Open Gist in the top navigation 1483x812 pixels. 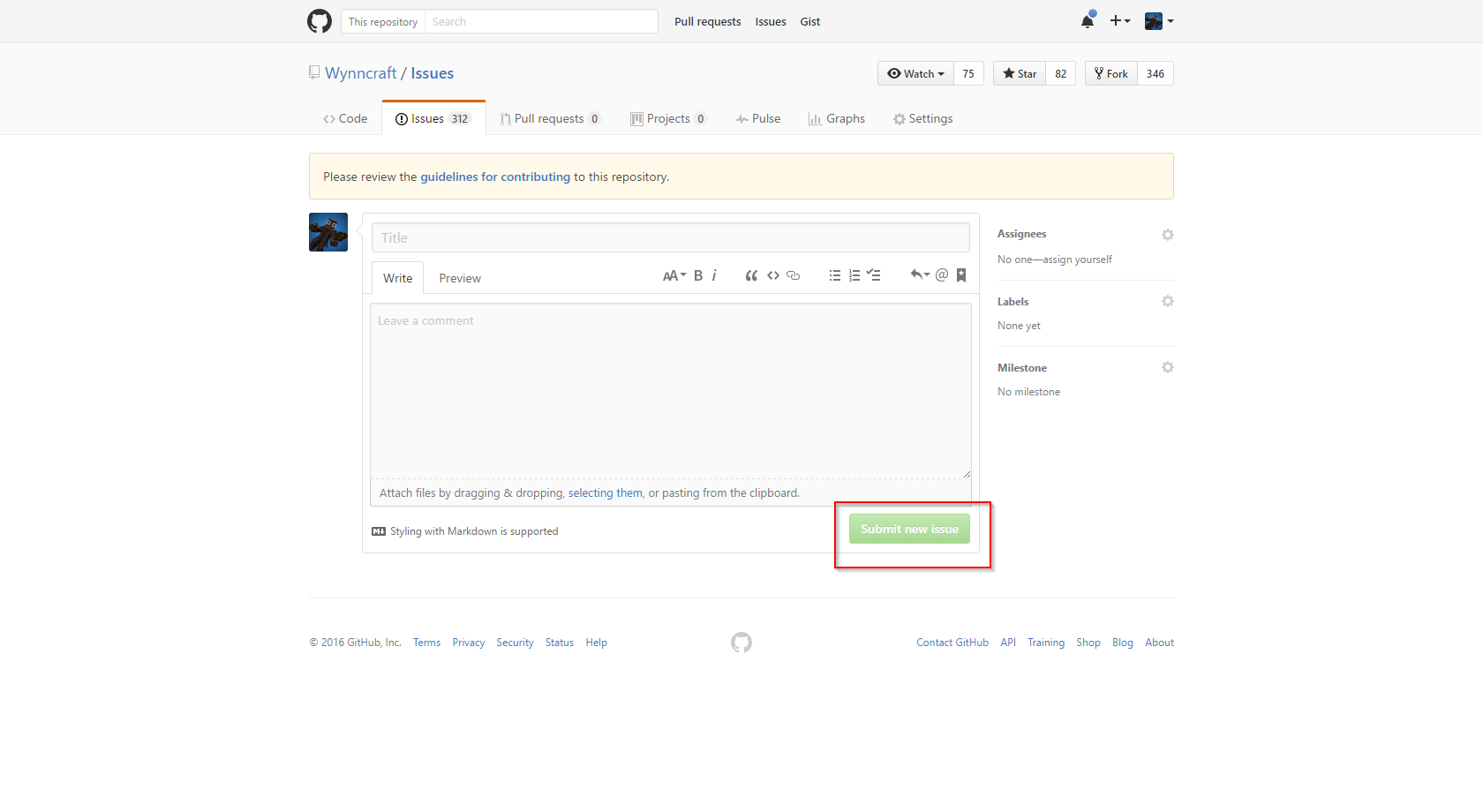click(x=810, y=21)
